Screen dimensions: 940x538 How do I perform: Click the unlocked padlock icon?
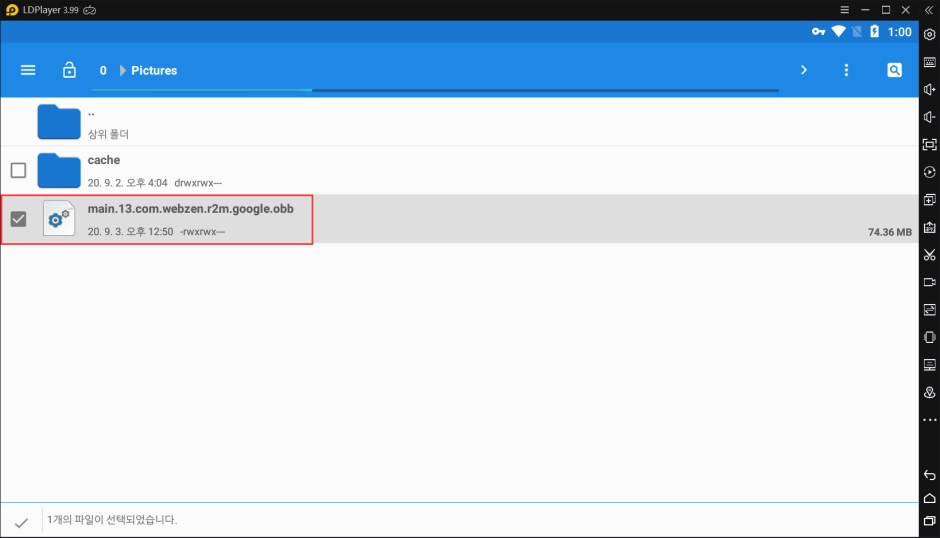tap(69, 70)
